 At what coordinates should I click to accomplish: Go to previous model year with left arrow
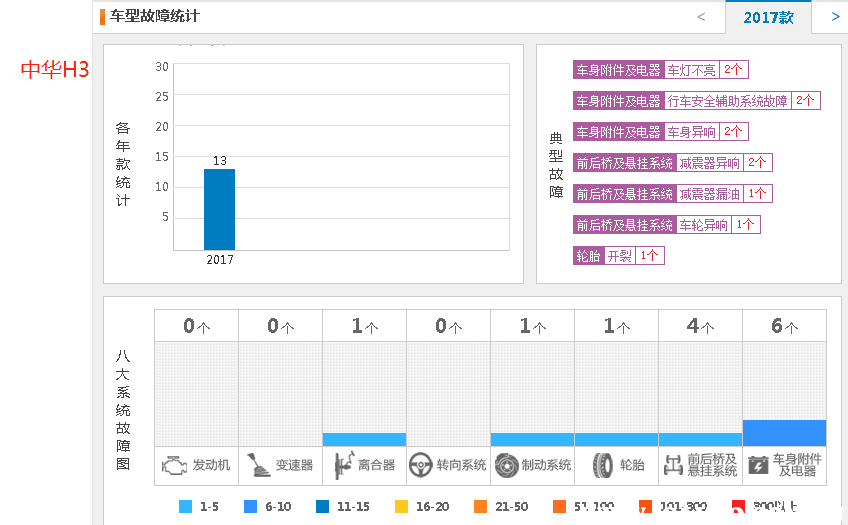pyautogui.click(x=700, y=16)
